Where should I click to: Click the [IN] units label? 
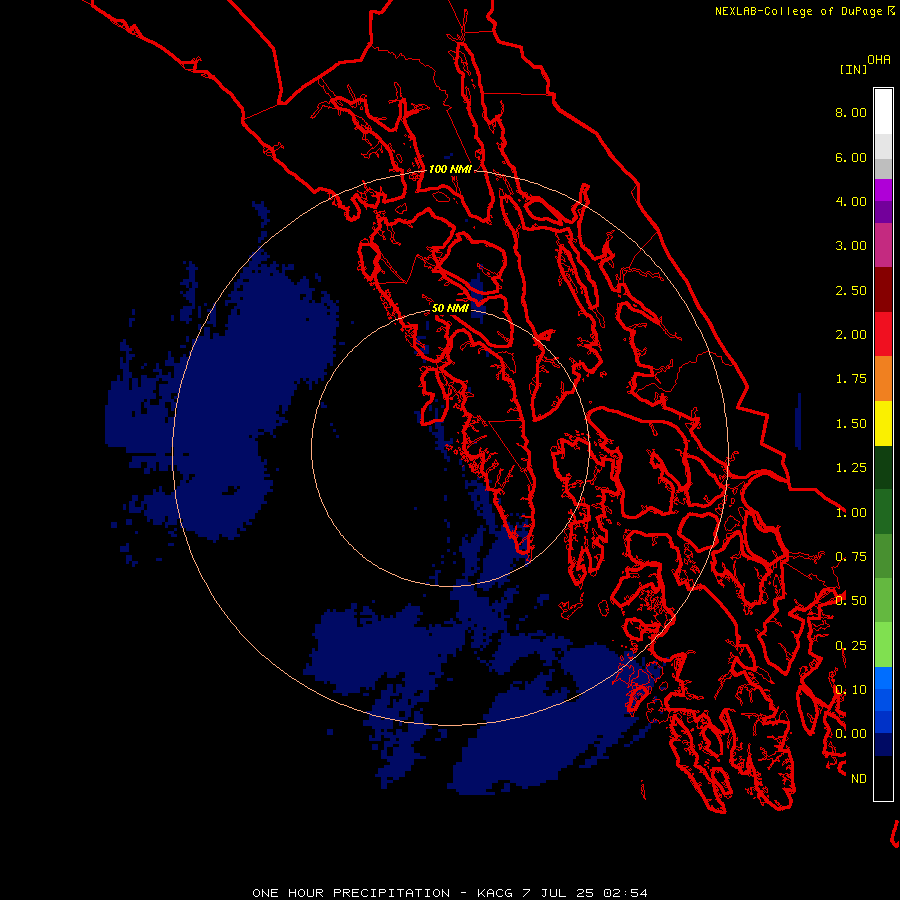pyautogui.click(x=853, y=69)
